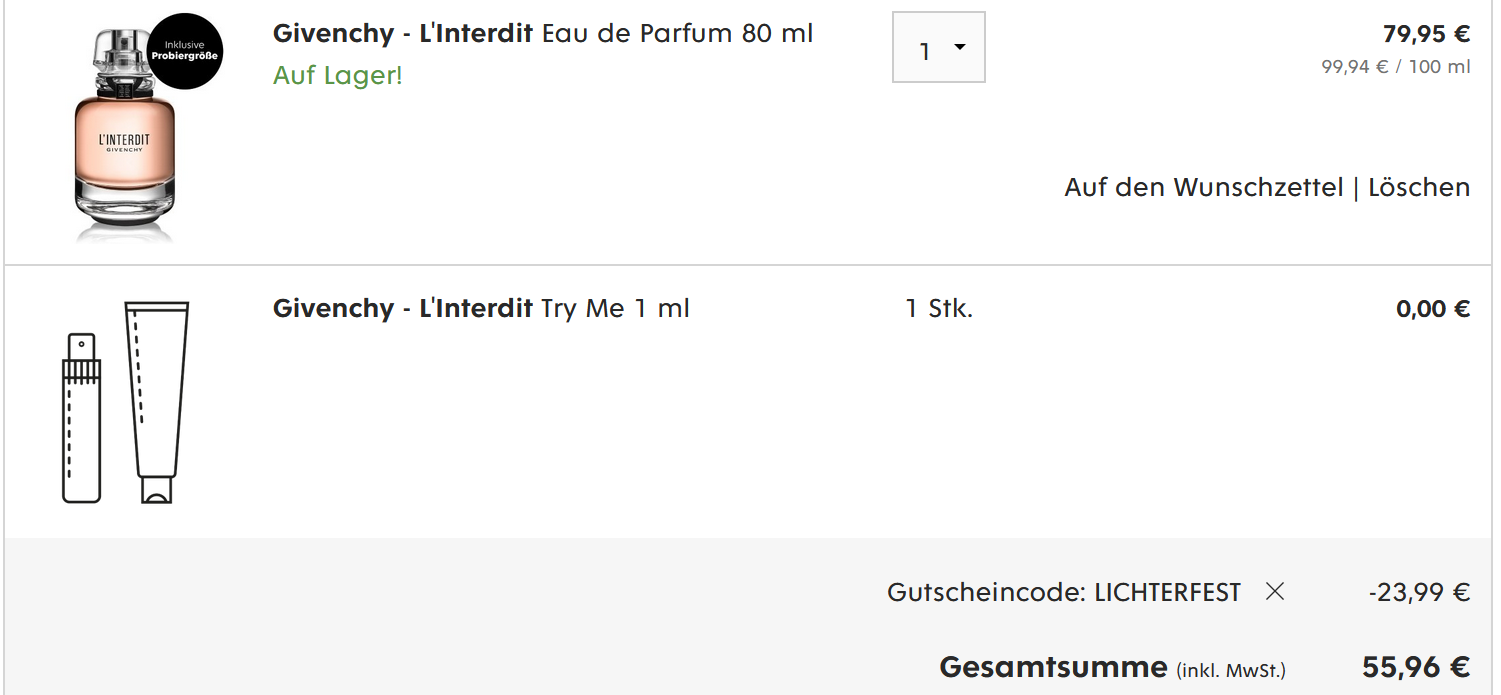Click the quantity dropdown arrow
Image resolution: width=1501 pixels, height=695 pixels.
[x=960, y=48]
